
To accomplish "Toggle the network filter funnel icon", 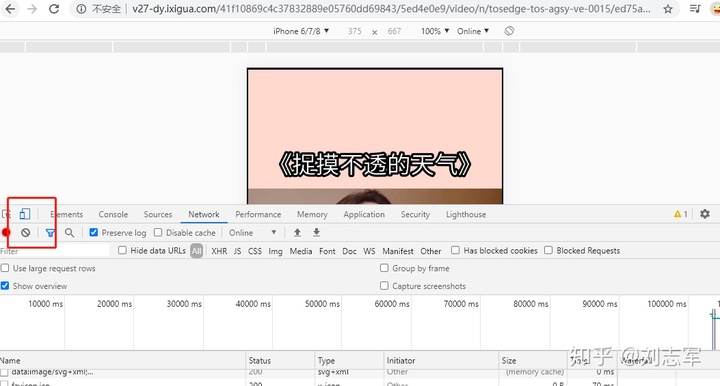I will [50, 233].
